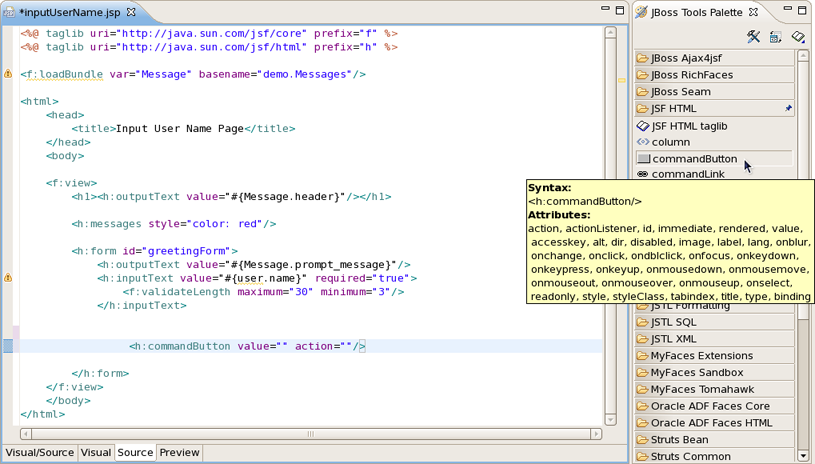Click the 'demo.Messages' basename value
The height and width of the screenshot is (464, 815).
coord(305,74)
